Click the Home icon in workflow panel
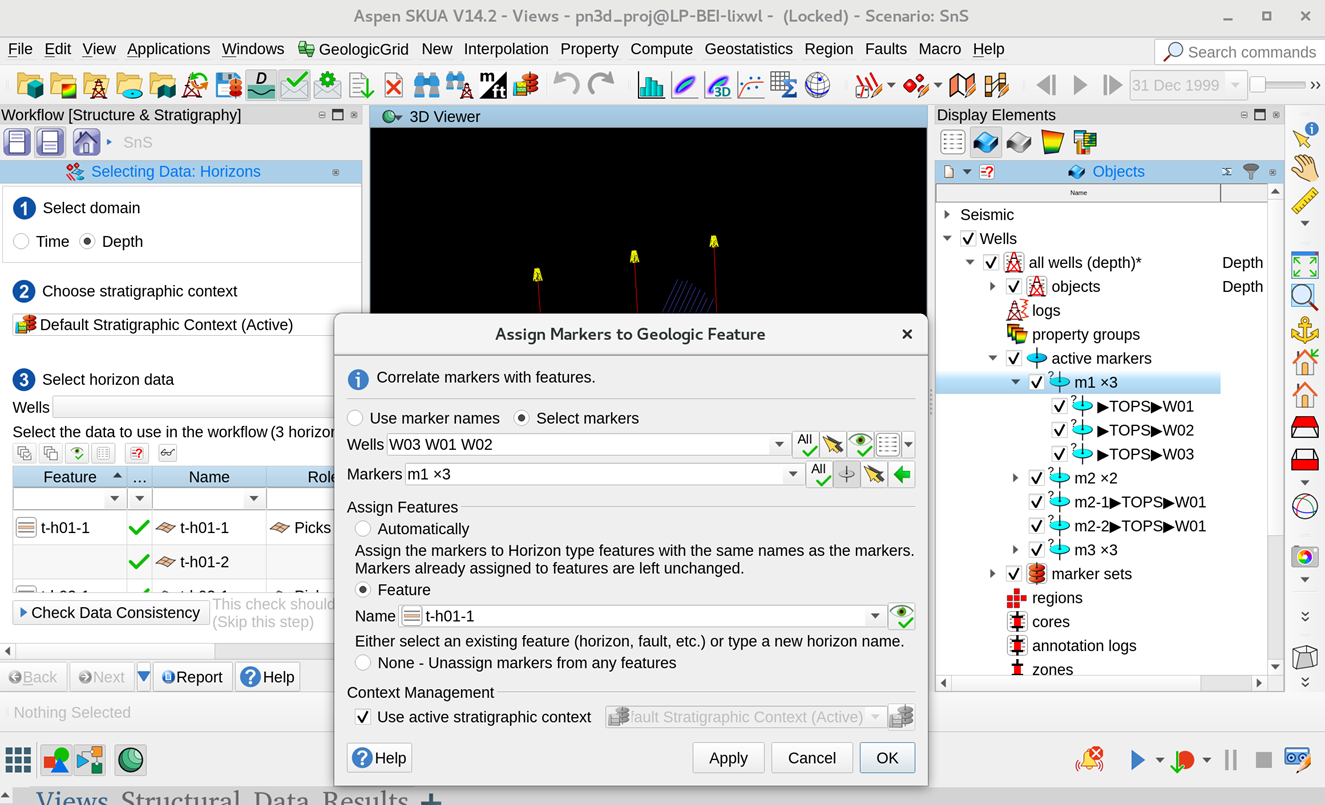The width and height of the screenshot is (1325, 805). tap(86, 142)
